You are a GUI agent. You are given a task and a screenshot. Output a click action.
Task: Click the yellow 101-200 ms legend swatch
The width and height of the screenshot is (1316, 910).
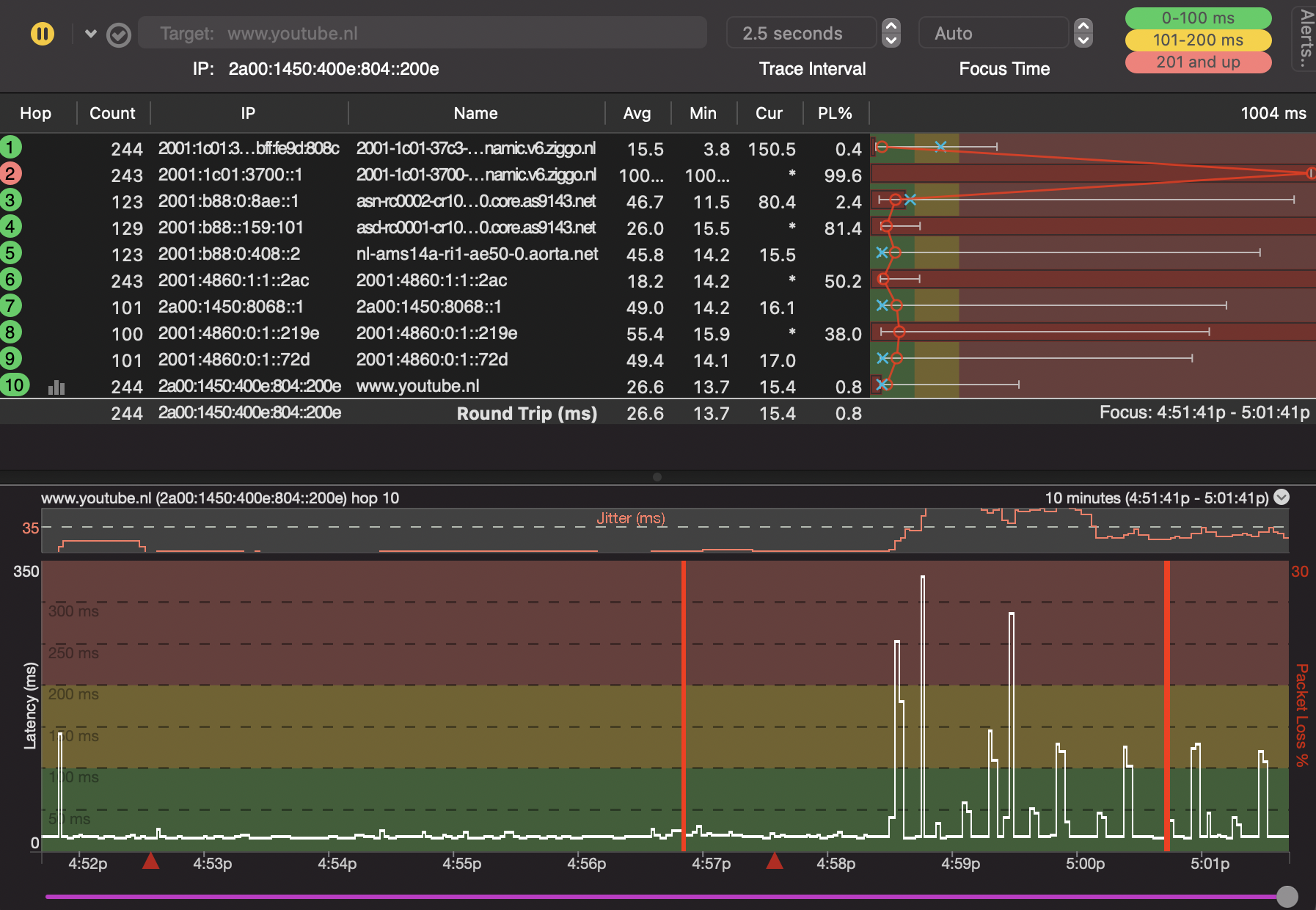[x=1198, y=40]
